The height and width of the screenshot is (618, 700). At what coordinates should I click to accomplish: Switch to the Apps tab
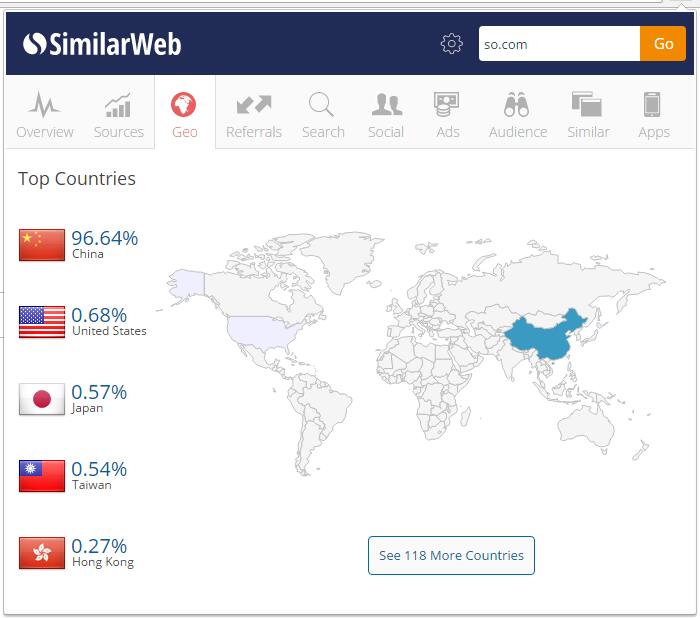[x=654, y=114]
